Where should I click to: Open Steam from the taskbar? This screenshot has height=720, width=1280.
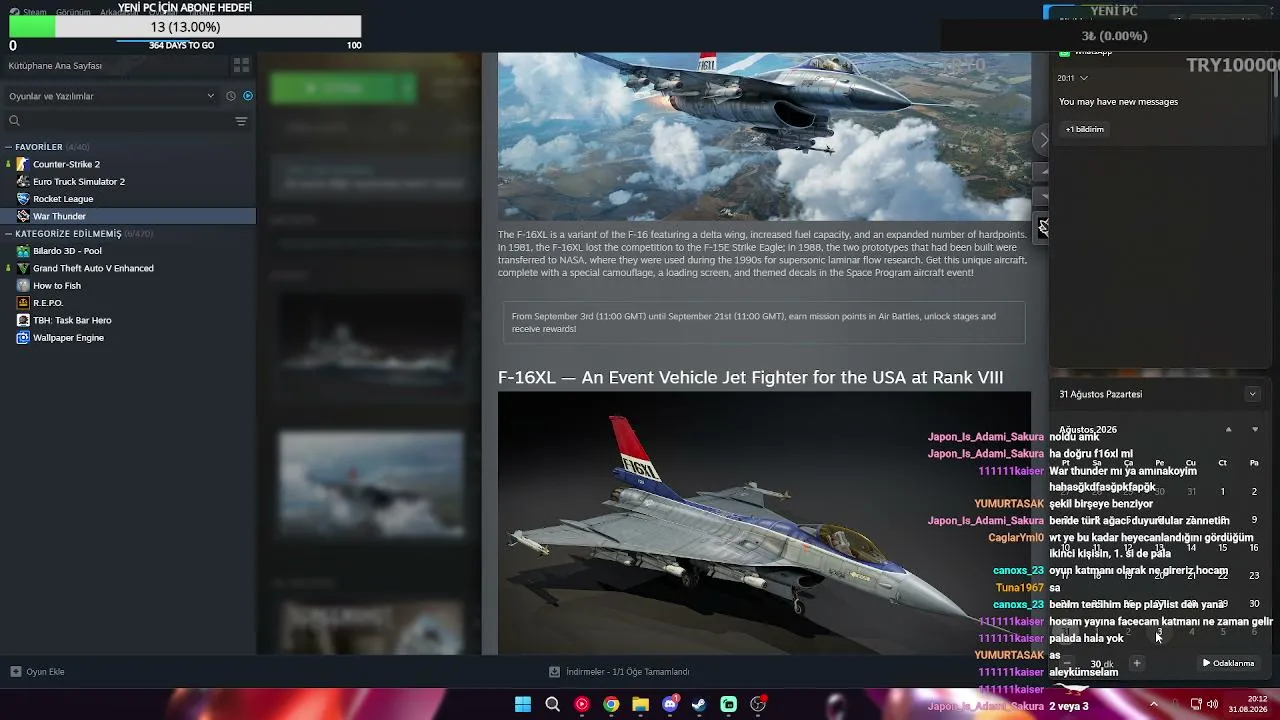pyautogui.click(x=699, y=704)
